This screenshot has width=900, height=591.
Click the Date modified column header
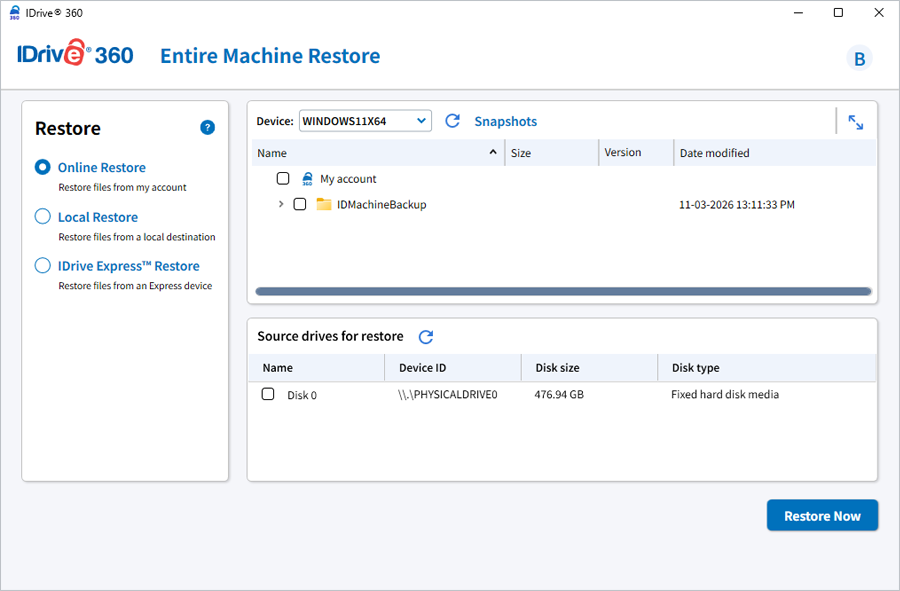(x=775, y=153)
